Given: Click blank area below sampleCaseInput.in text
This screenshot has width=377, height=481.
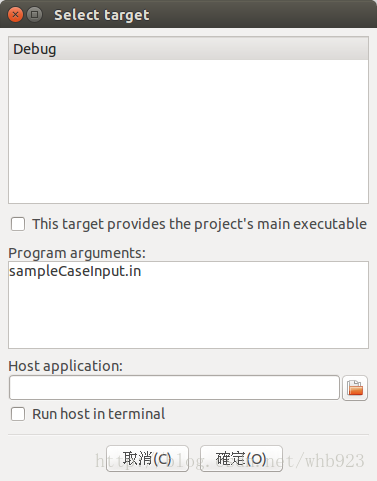Looking at the screenshot, I should tap(188, 313).
